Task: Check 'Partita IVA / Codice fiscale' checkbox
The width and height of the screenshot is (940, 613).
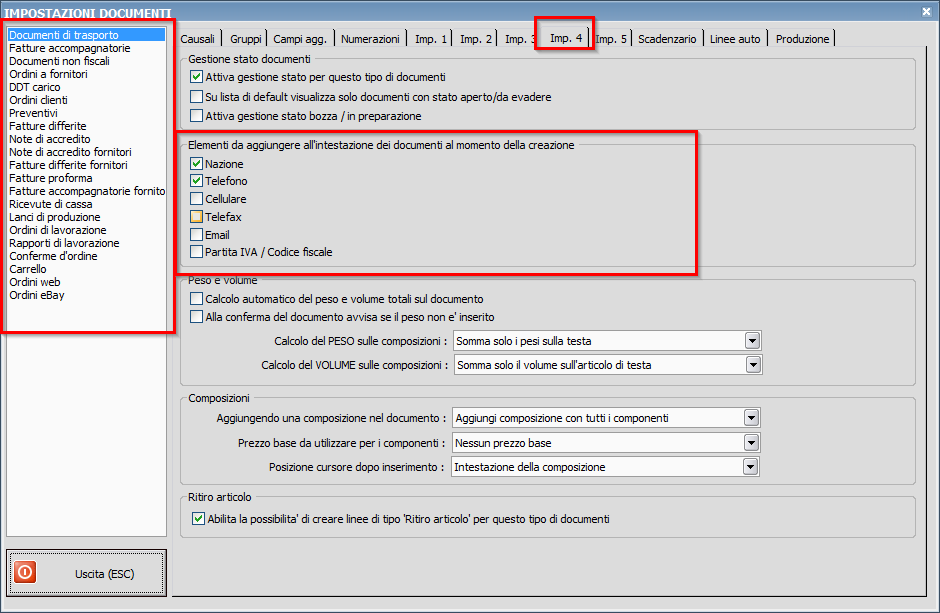Action: click(196, 252)
